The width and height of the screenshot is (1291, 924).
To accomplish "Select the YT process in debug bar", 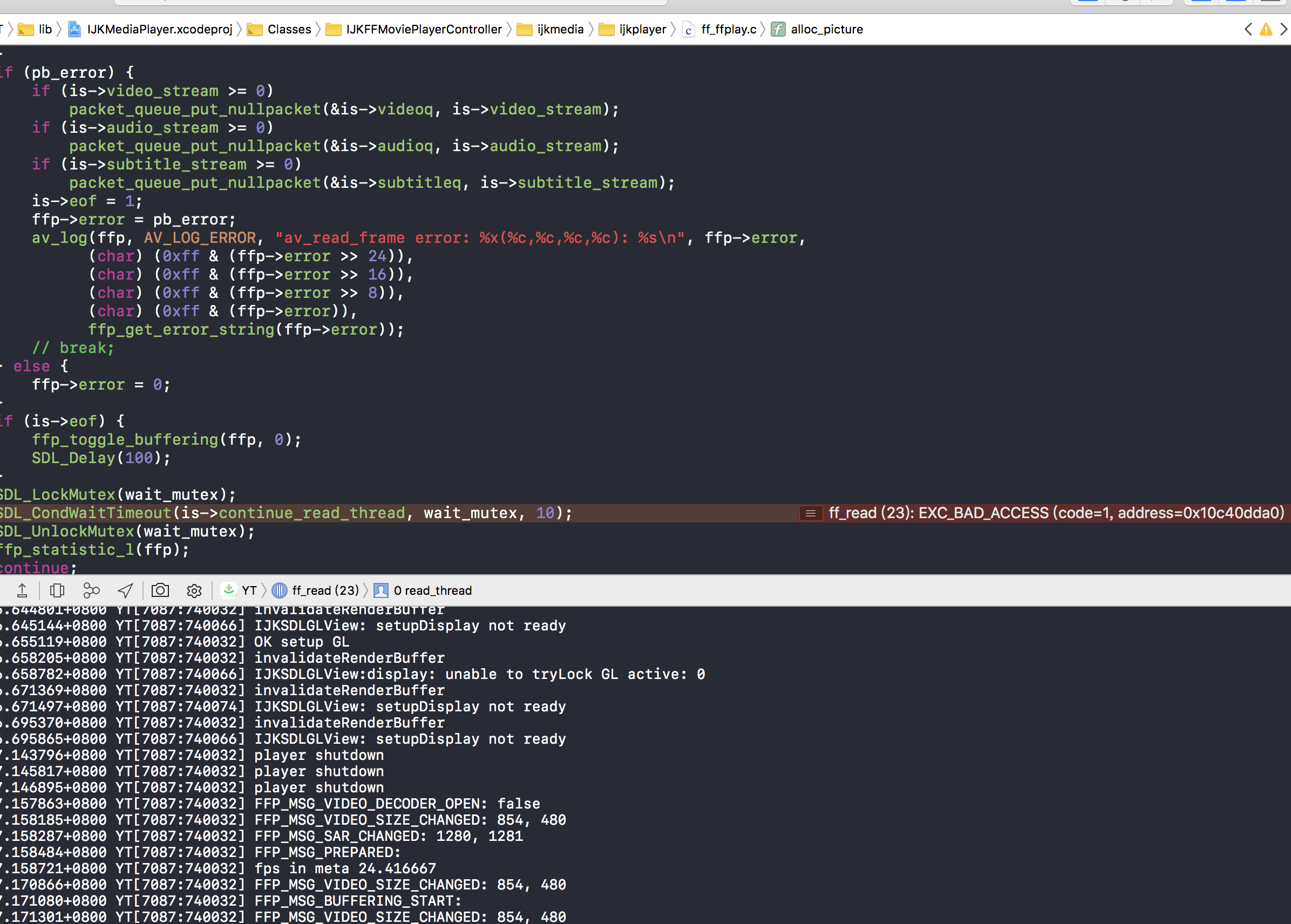I will (x=240, y=590).
